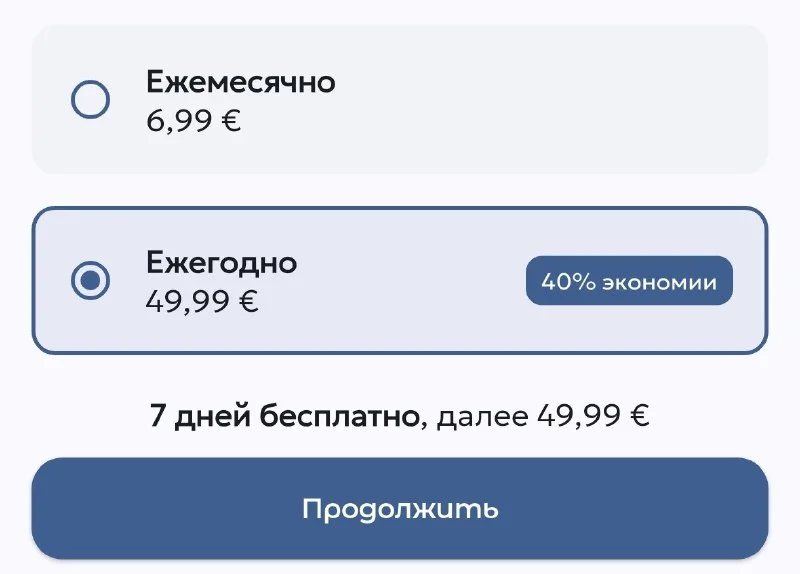
Task: Tap the 40% экономии badge
Action: coord(629,281)
